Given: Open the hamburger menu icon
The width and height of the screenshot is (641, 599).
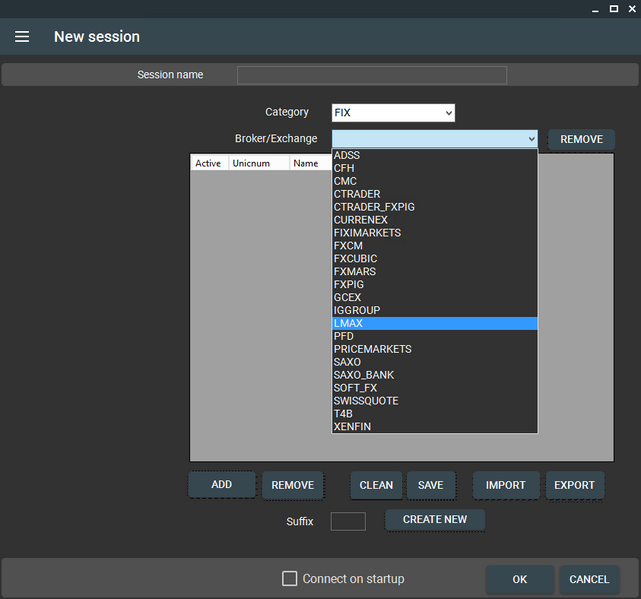Looking at the screenshot, I should click(x=22, y=37).
